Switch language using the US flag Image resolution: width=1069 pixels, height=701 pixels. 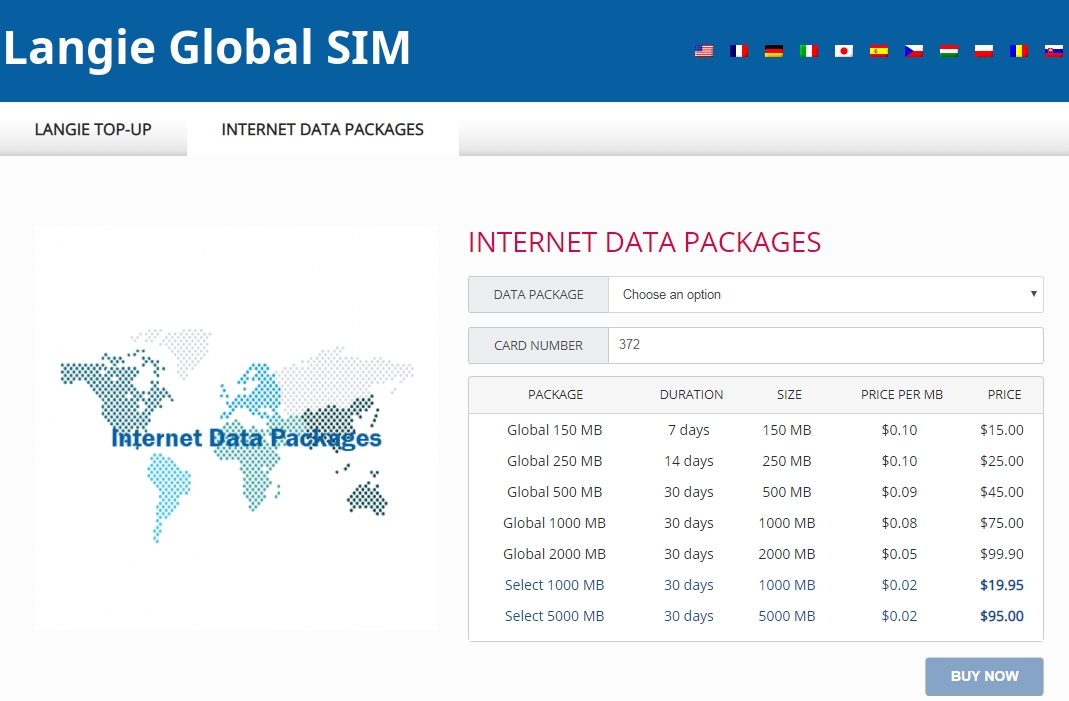(x=704, y=51)
